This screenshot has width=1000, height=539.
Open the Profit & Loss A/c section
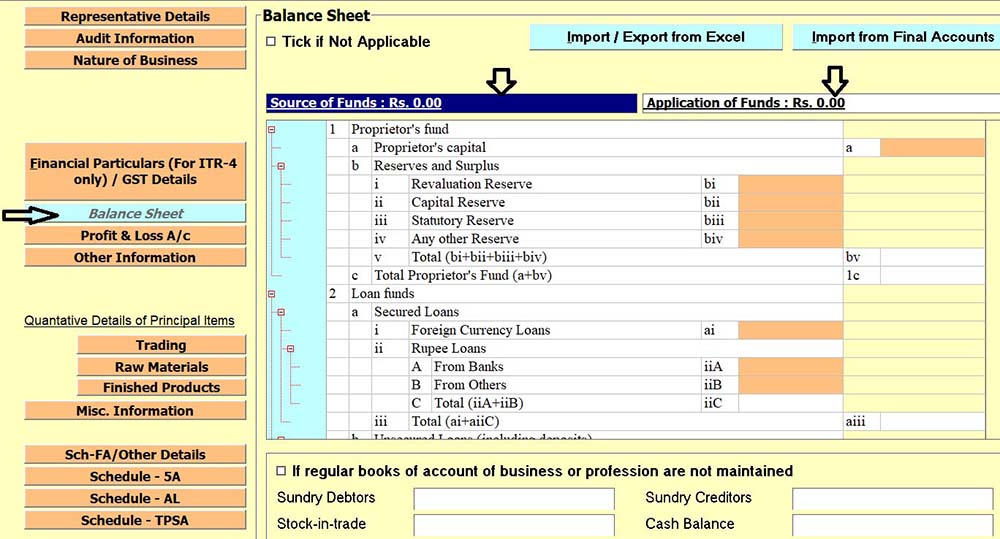pos(135,235)
